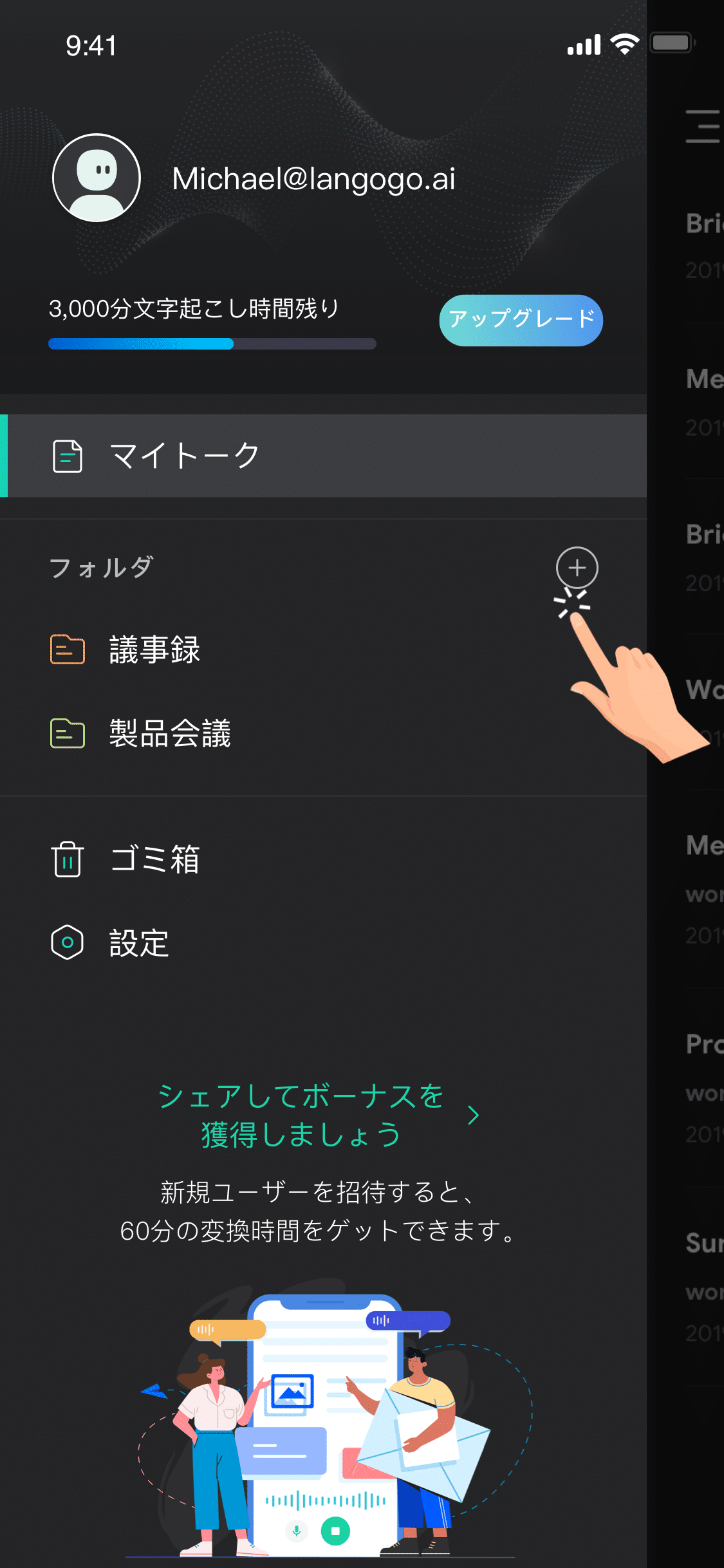Tap the ゴミ箱 trash can icon

pyautogui.click(x=68, y=859)
